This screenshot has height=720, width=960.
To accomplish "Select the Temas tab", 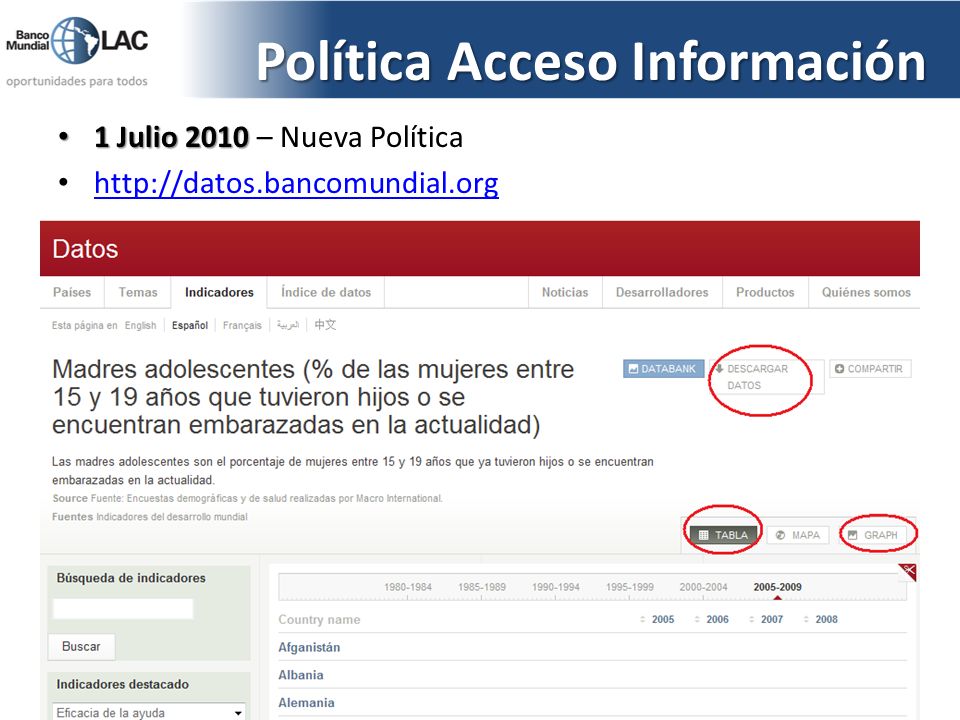I will point(138,293).
